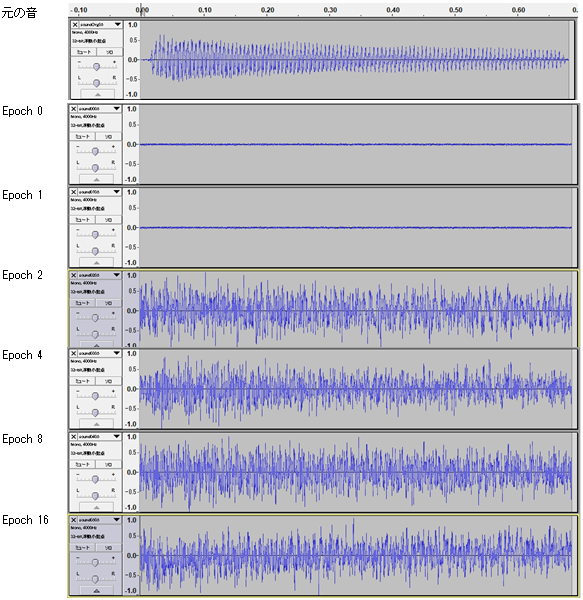
Task: Collapse the 元の音 original sound track
Action: pos(98,94)
